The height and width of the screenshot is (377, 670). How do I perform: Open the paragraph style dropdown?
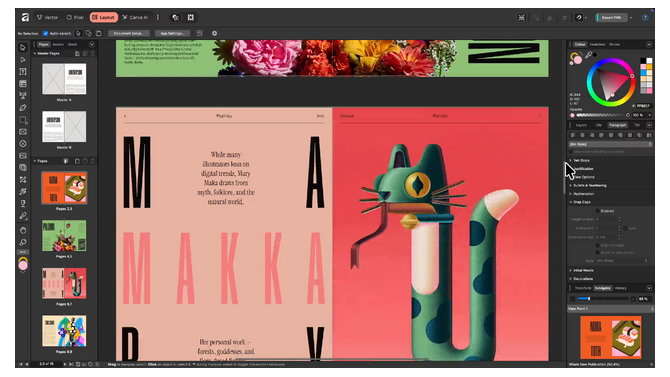pyautogui.click(x=611, y=144)
